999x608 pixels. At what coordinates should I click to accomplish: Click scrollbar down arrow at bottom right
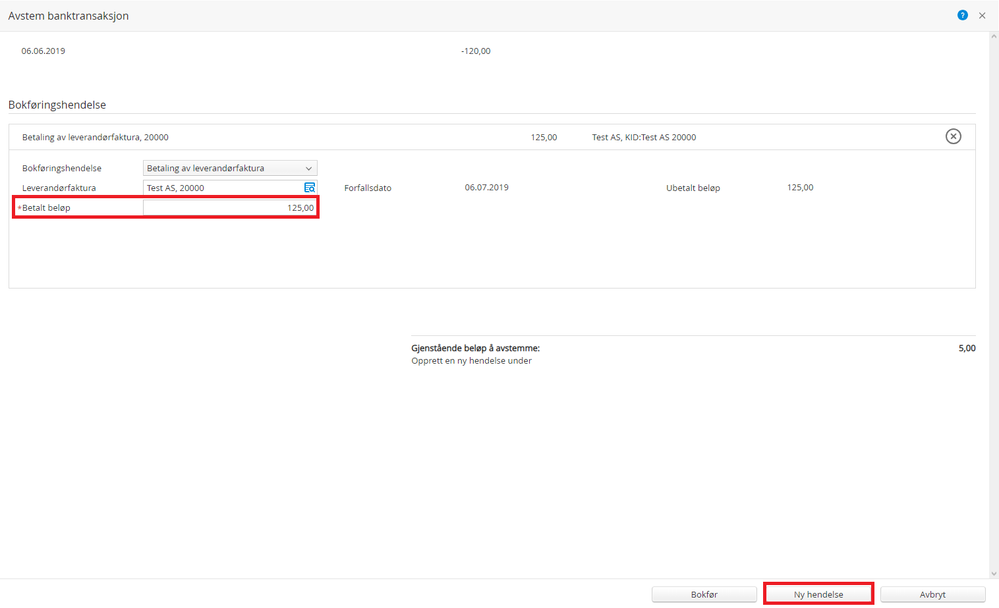[994, 574]
